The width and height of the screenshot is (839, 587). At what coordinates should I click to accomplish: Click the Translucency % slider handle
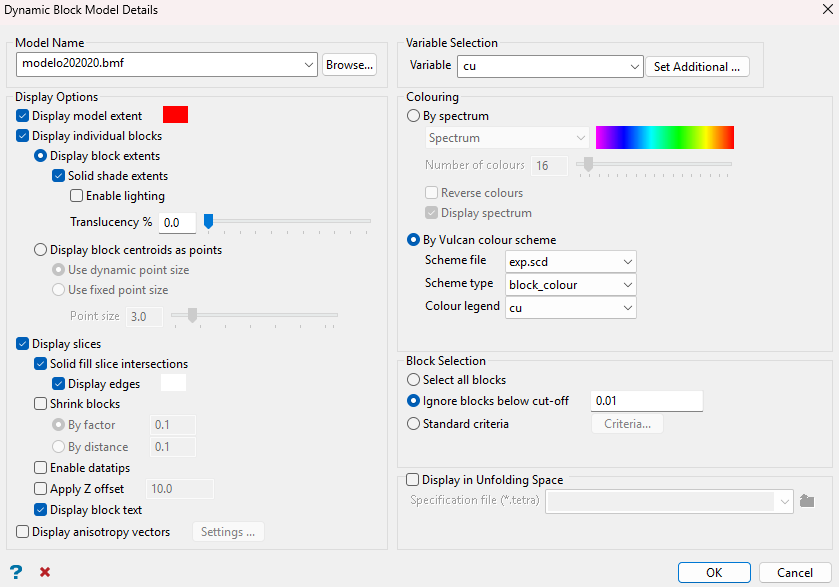(209, 220)
